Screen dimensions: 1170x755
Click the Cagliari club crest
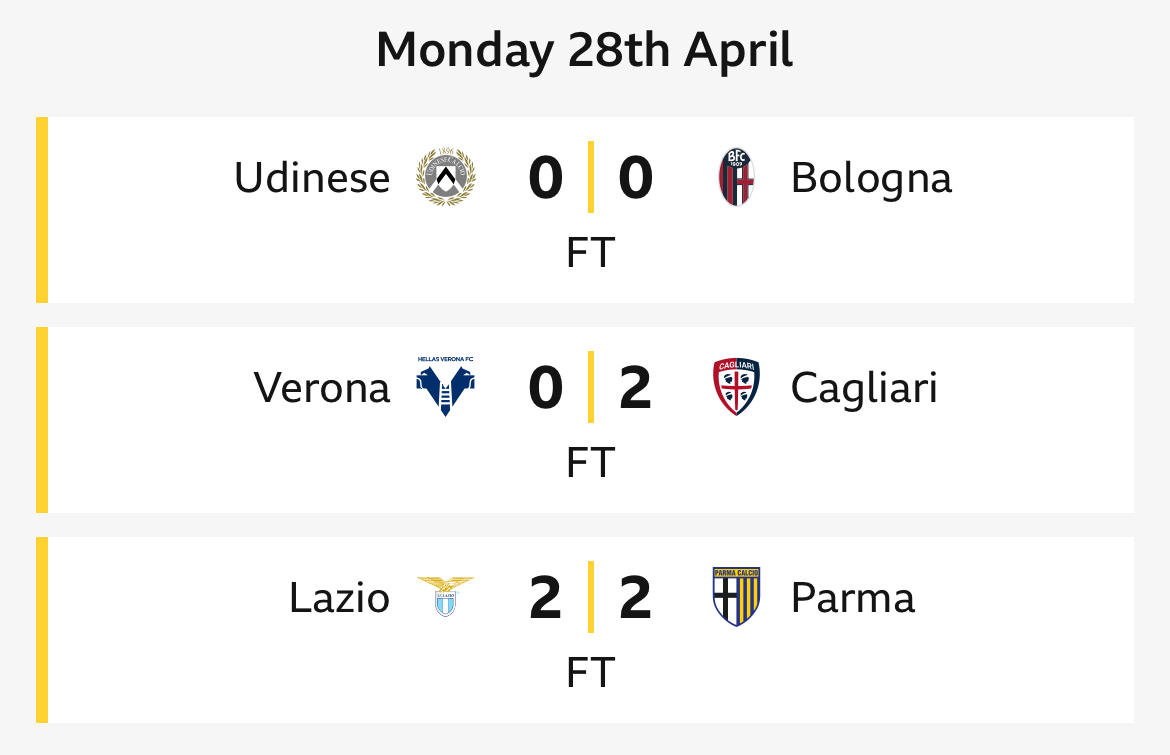pos(736,387)
